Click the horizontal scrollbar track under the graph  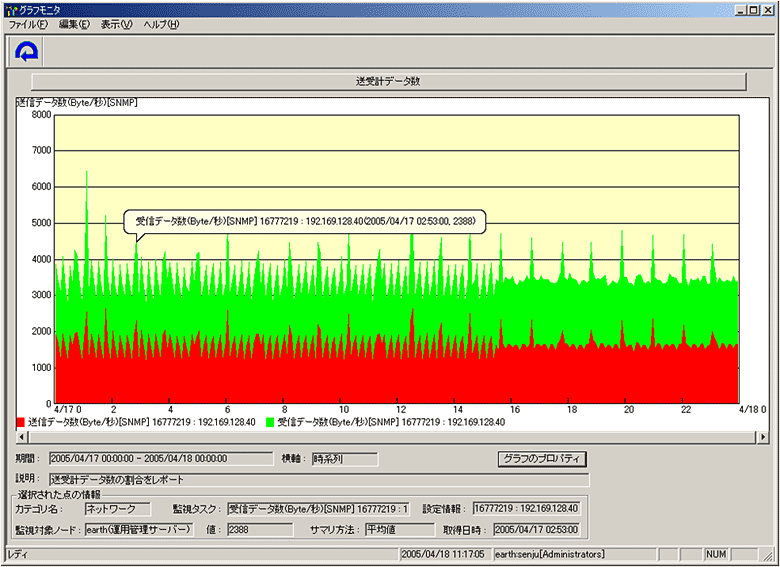pos(392,437)
